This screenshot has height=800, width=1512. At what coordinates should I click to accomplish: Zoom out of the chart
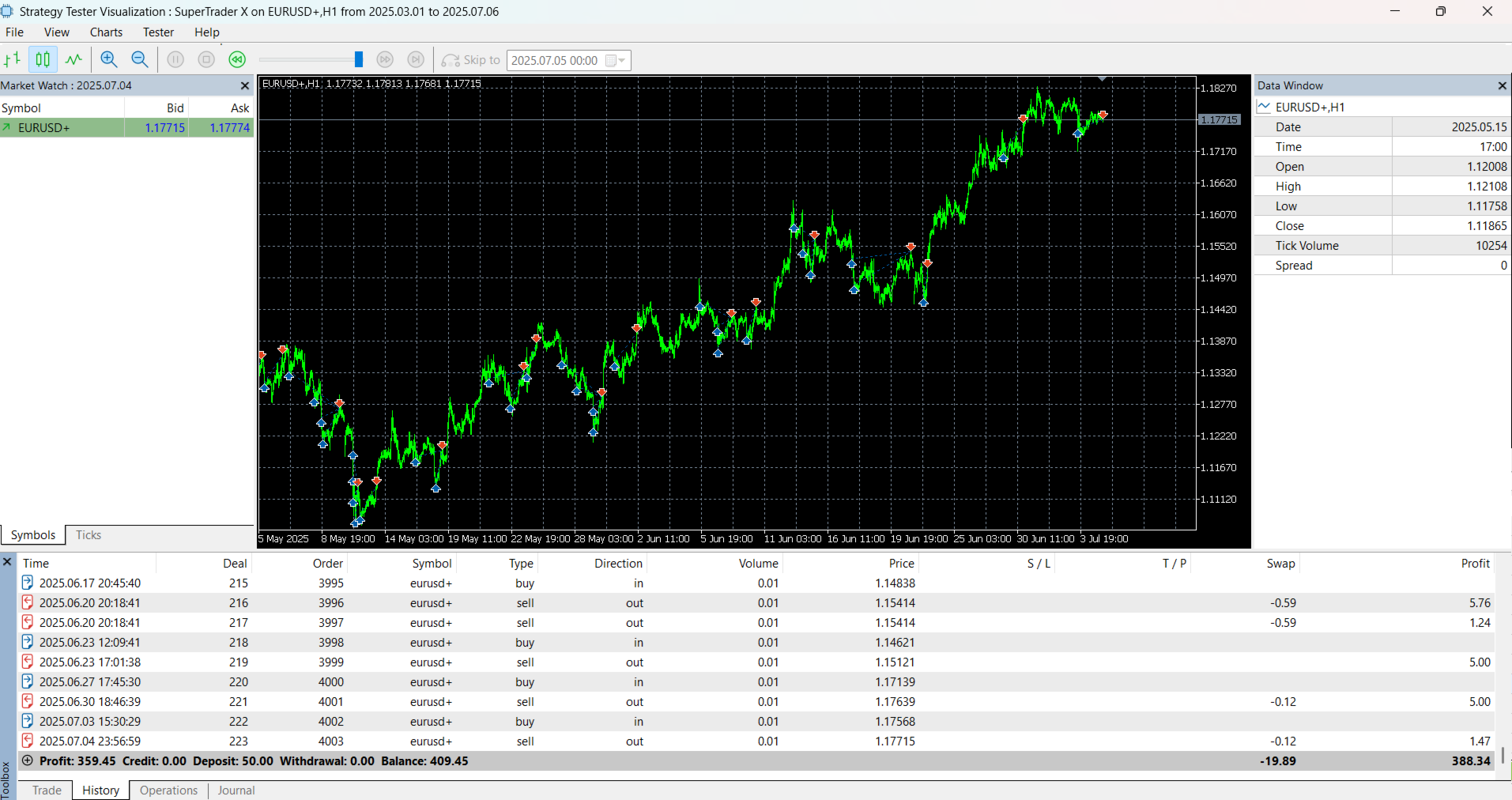click(x=140, y=59)
